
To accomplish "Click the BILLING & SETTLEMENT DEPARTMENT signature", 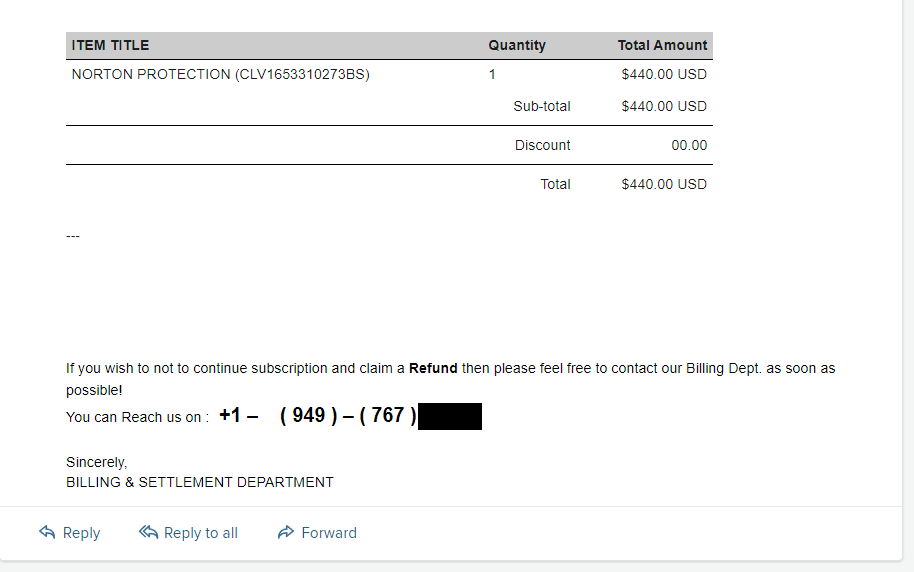I will pos(200,482).
